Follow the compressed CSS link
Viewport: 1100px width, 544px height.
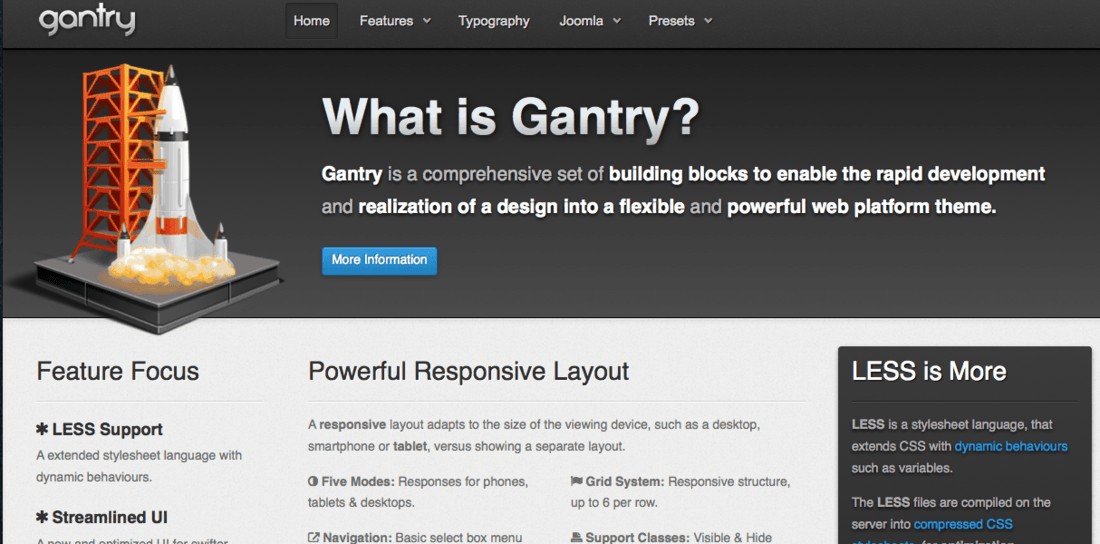[x=963, y=524]
